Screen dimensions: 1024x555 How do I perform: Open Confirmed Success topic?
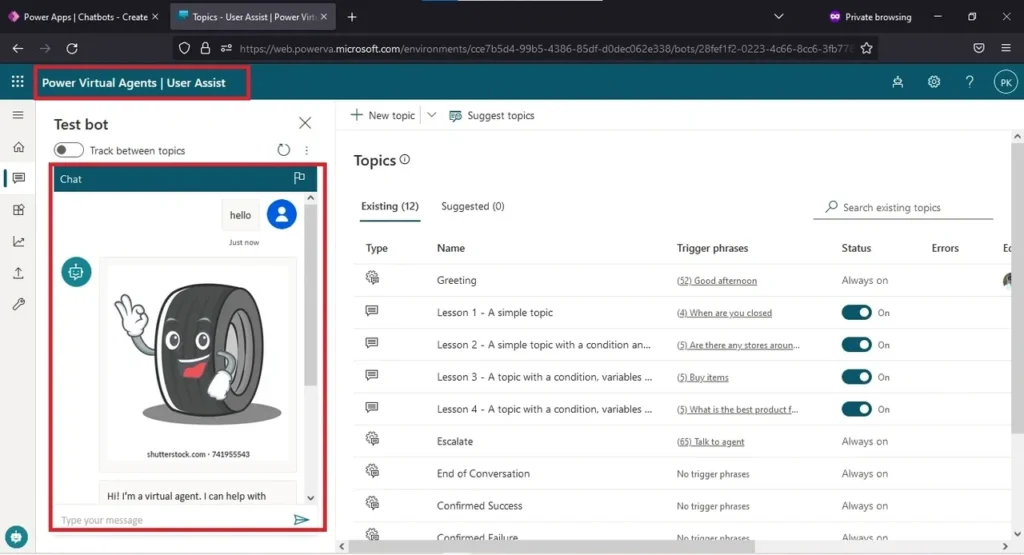point(479,506)
